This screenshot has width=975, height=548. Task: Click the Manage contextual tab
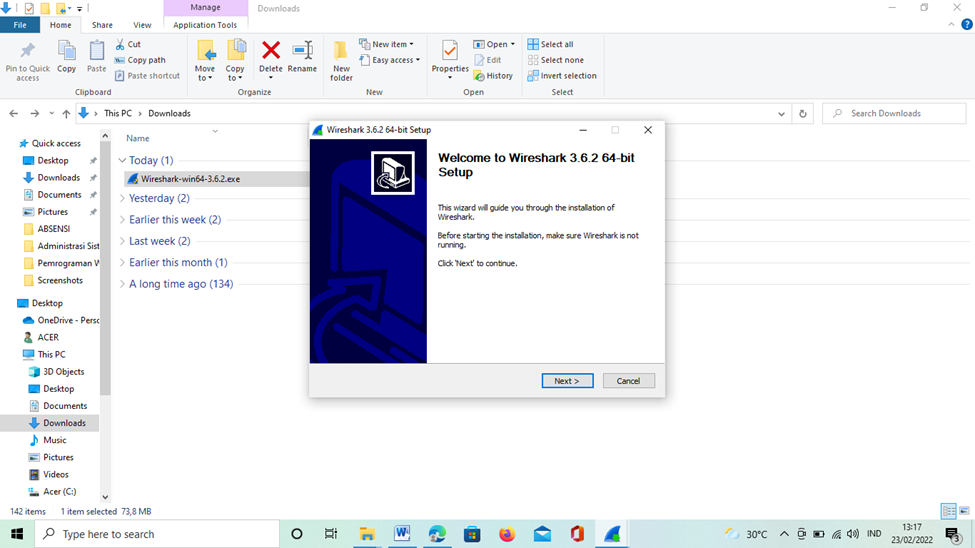tap(205, 7)
